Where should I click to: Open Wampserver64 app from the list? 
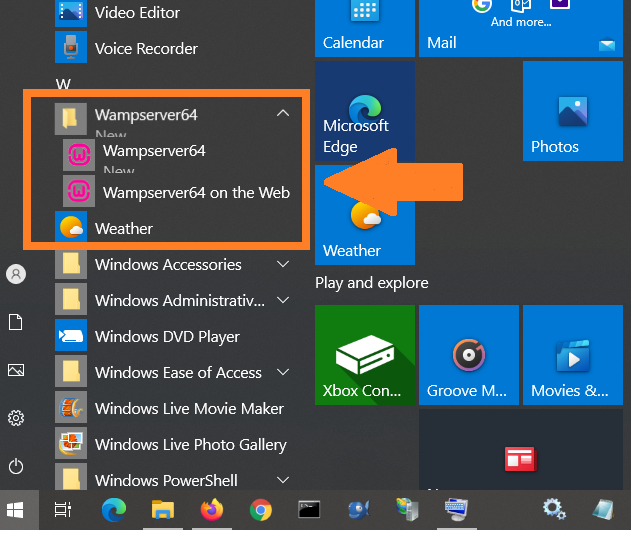point(153,152)
